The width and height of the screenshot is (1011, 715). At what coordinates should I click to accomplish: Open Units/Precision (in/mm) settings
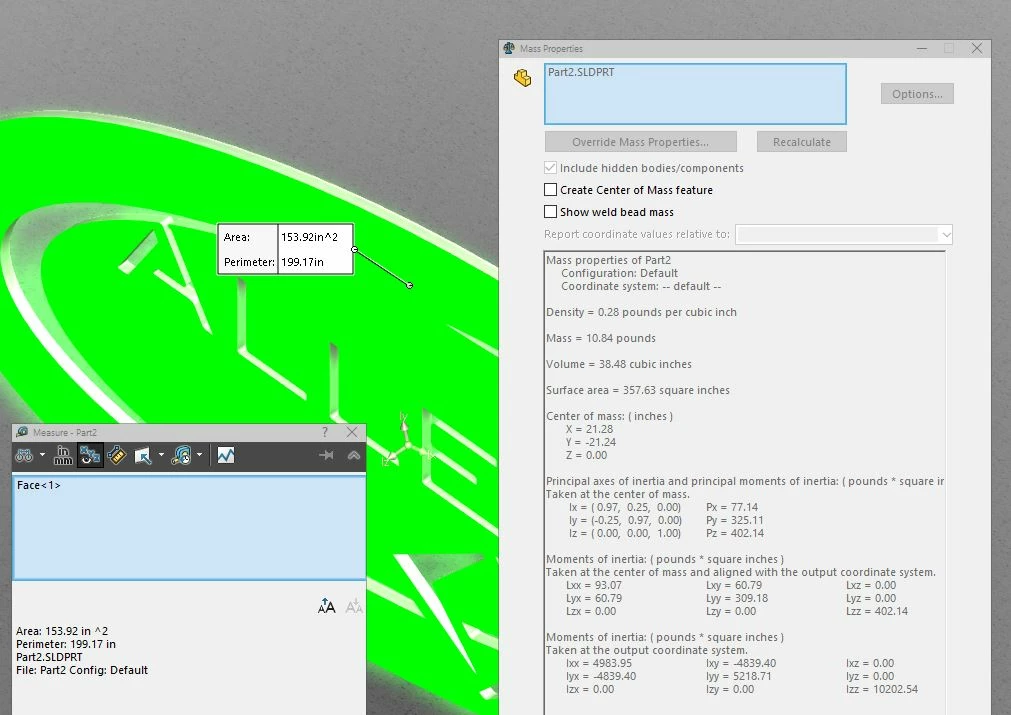[63, 456]
